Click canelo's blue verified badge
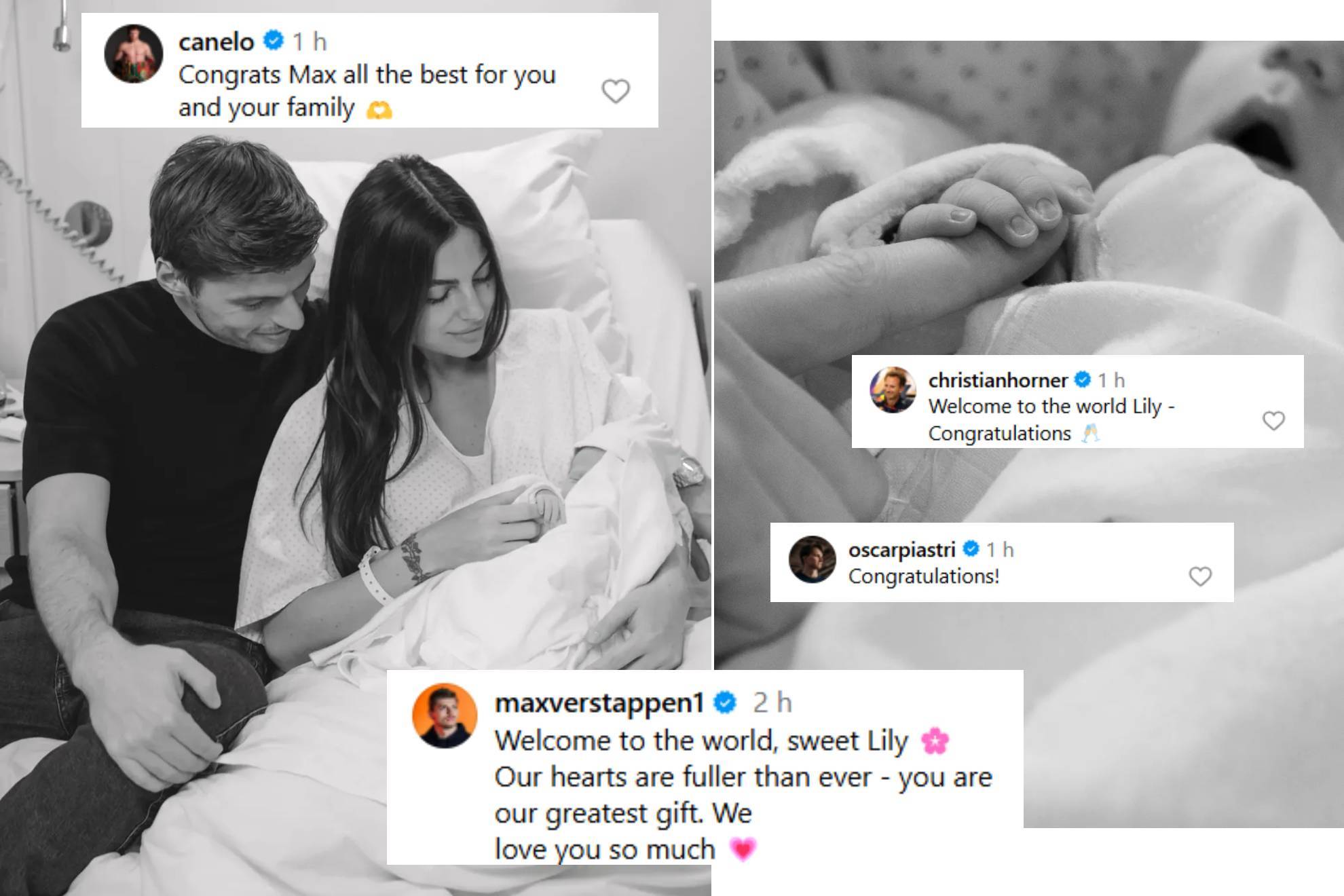The height and width of the screenshot is (896, 1344). click(273, 41)
